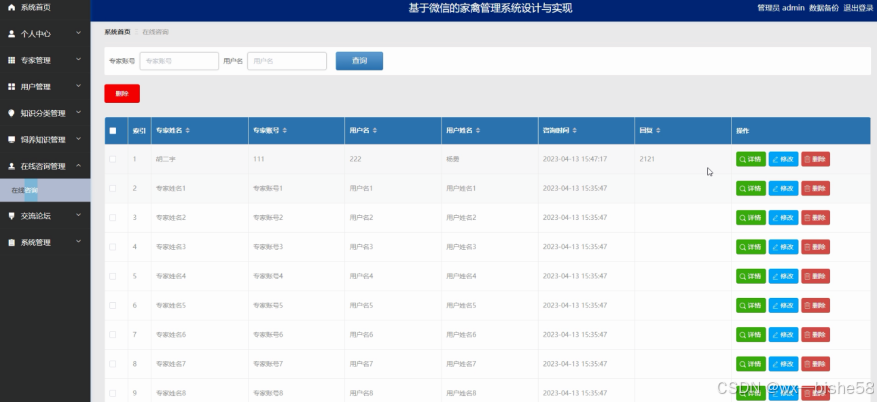The height and width of the screenshot is (403, 878).
Task: Click the tiles icon for 用户管理
Action: coord(11,87)
